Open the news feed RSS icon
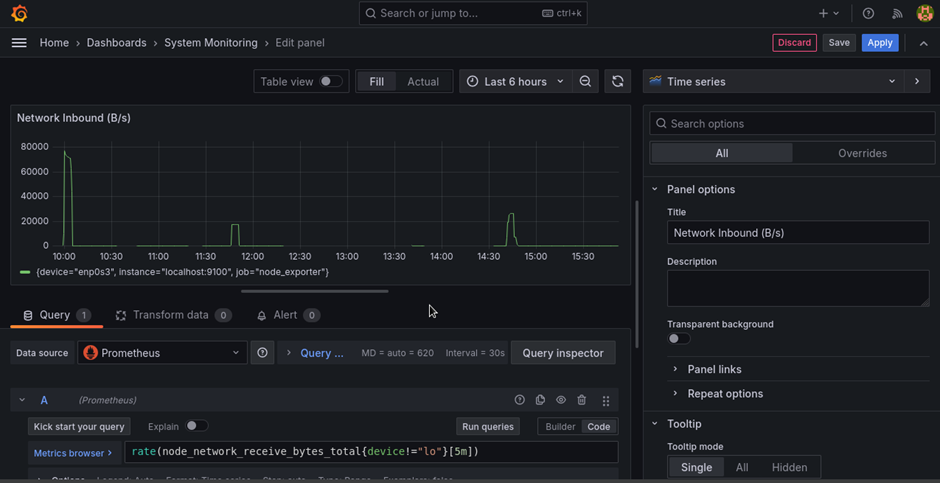Viewport: 940px width, 483px height. pos(897,13)
